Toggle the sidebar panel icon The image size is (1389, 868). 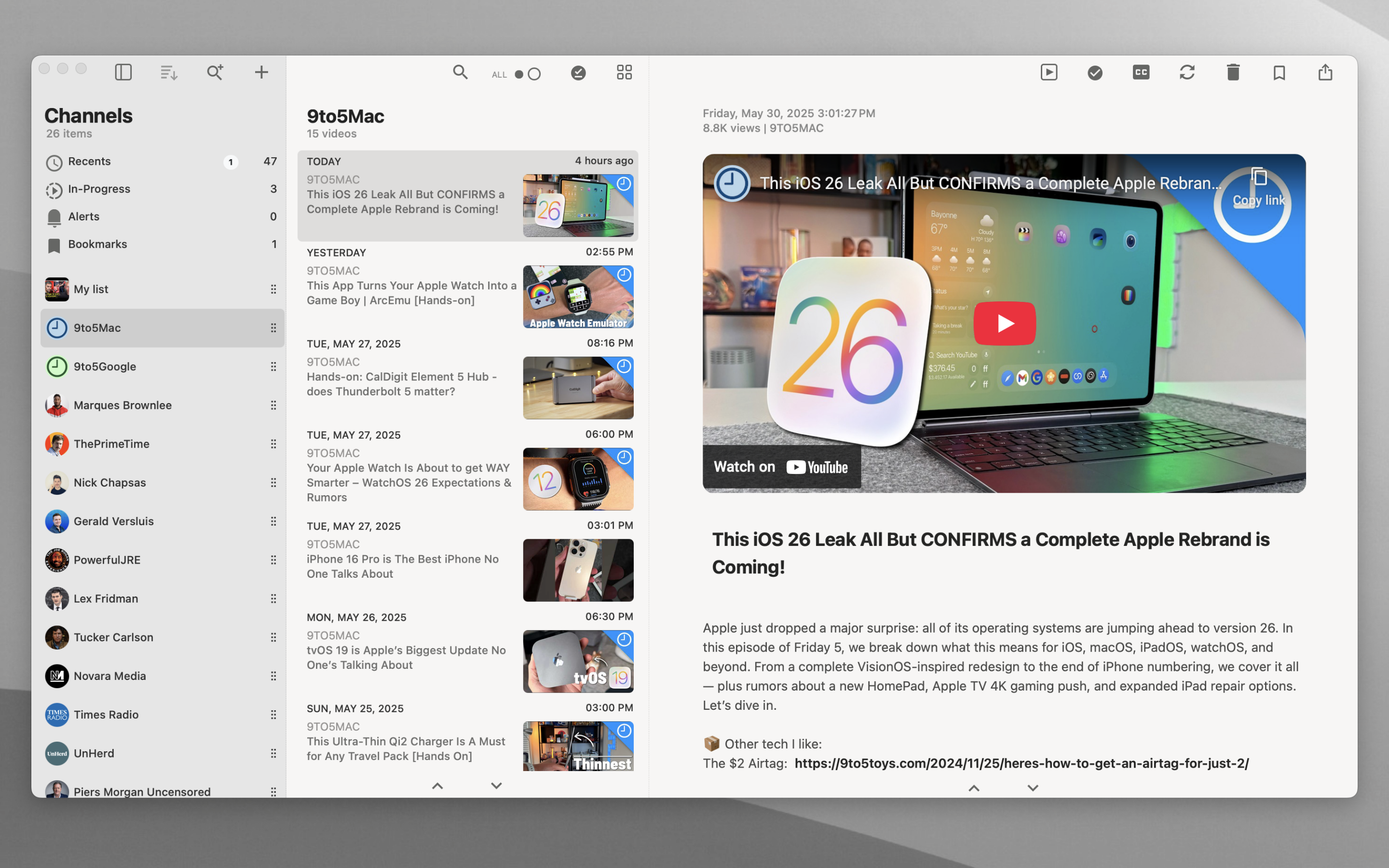[123, 72]
